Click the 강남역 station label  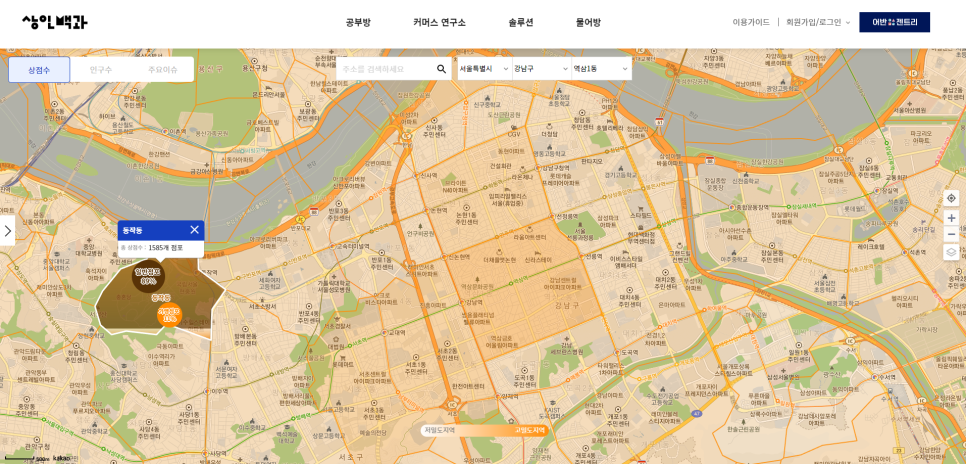coord(474,302)
